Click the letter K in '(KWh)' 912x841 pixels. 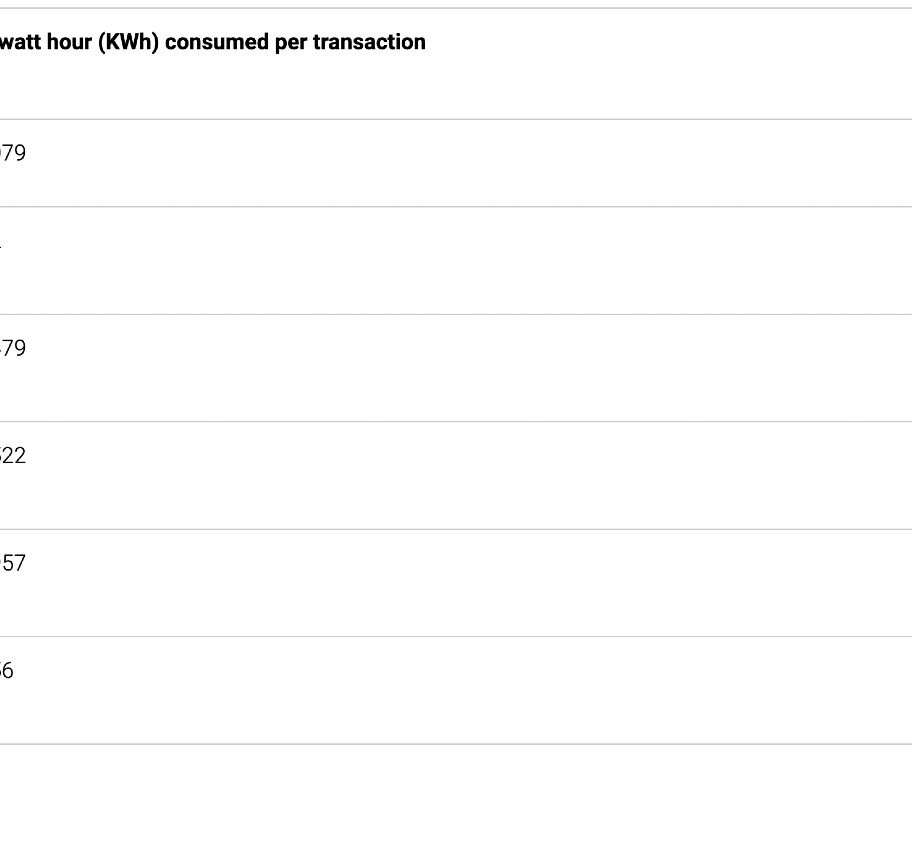(111, 42)
